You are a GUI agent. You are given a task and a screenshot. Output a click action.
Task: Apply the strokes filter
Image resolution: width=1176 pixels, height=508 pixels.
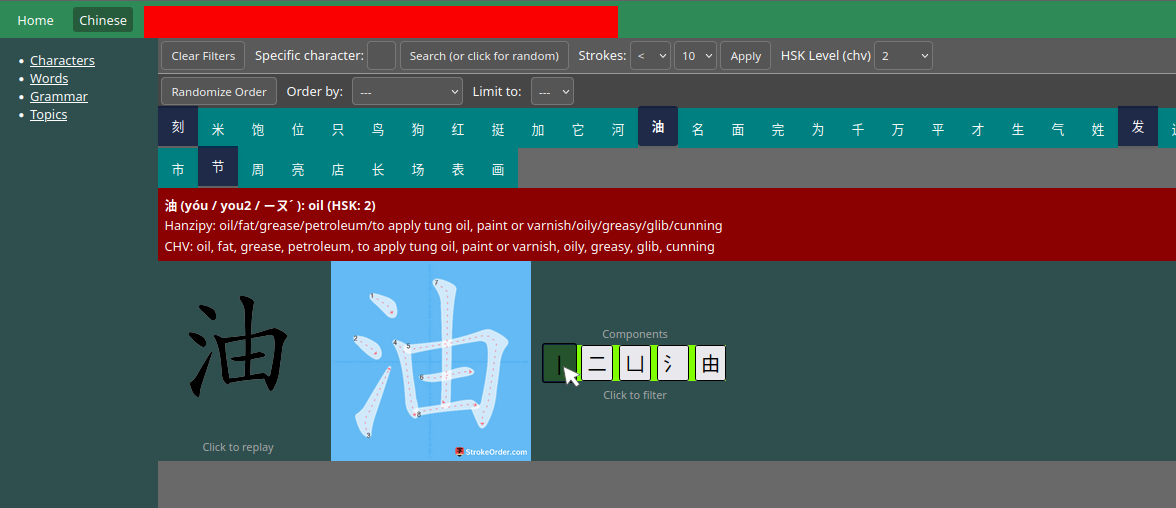(746, 56)
